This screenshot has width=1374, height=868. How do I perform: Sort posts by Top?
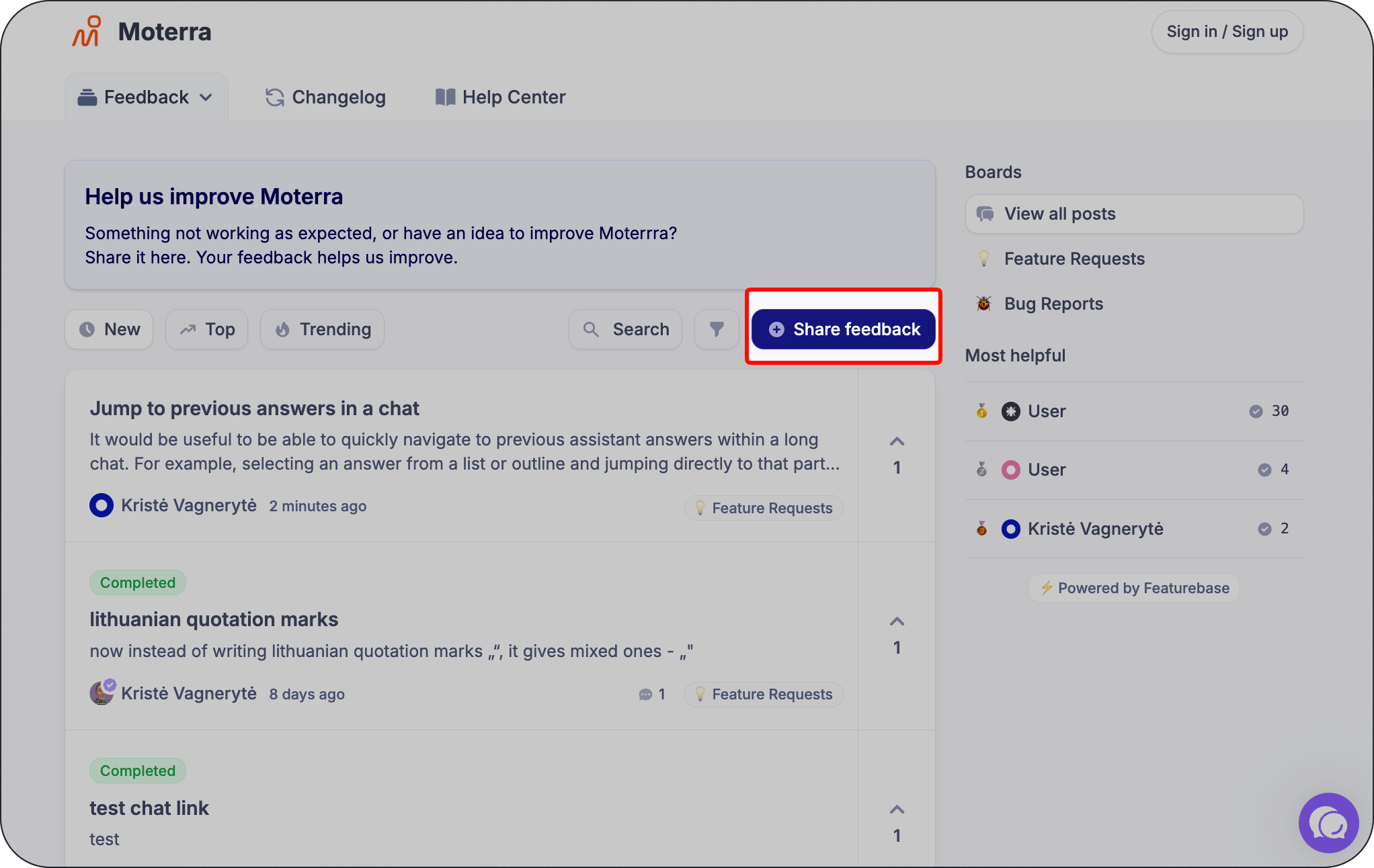tap(207, 329)
